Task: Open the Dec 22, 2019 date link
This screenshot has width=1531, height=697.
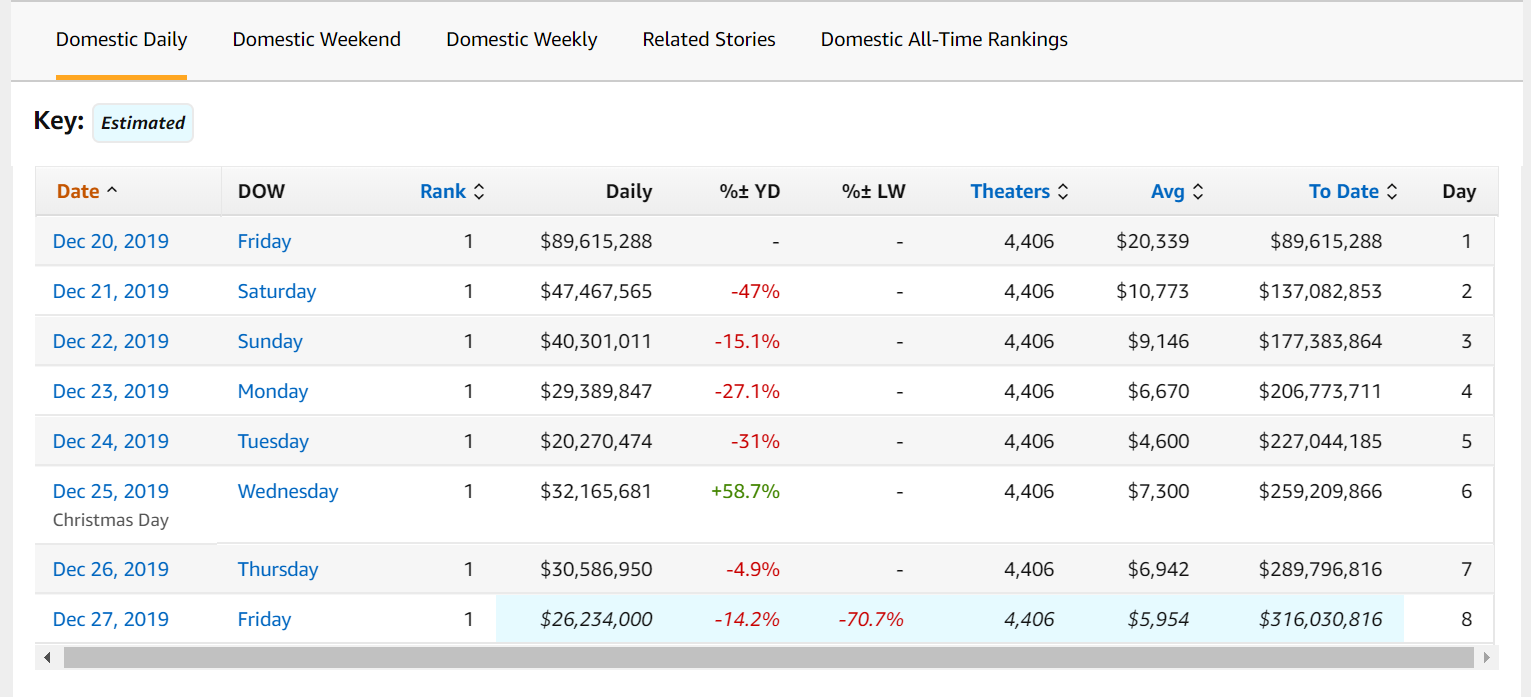Action: point(111,341)
